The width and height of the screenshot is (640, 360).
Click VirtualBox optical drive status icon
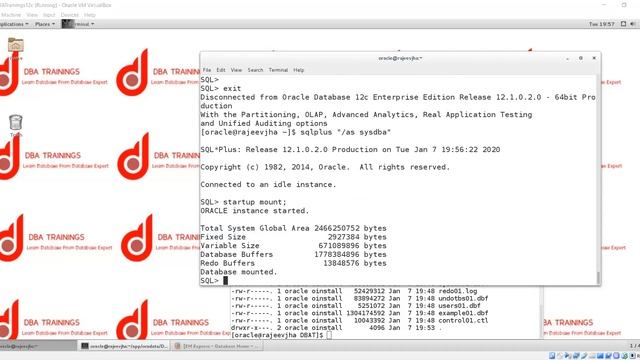(560, 356)
